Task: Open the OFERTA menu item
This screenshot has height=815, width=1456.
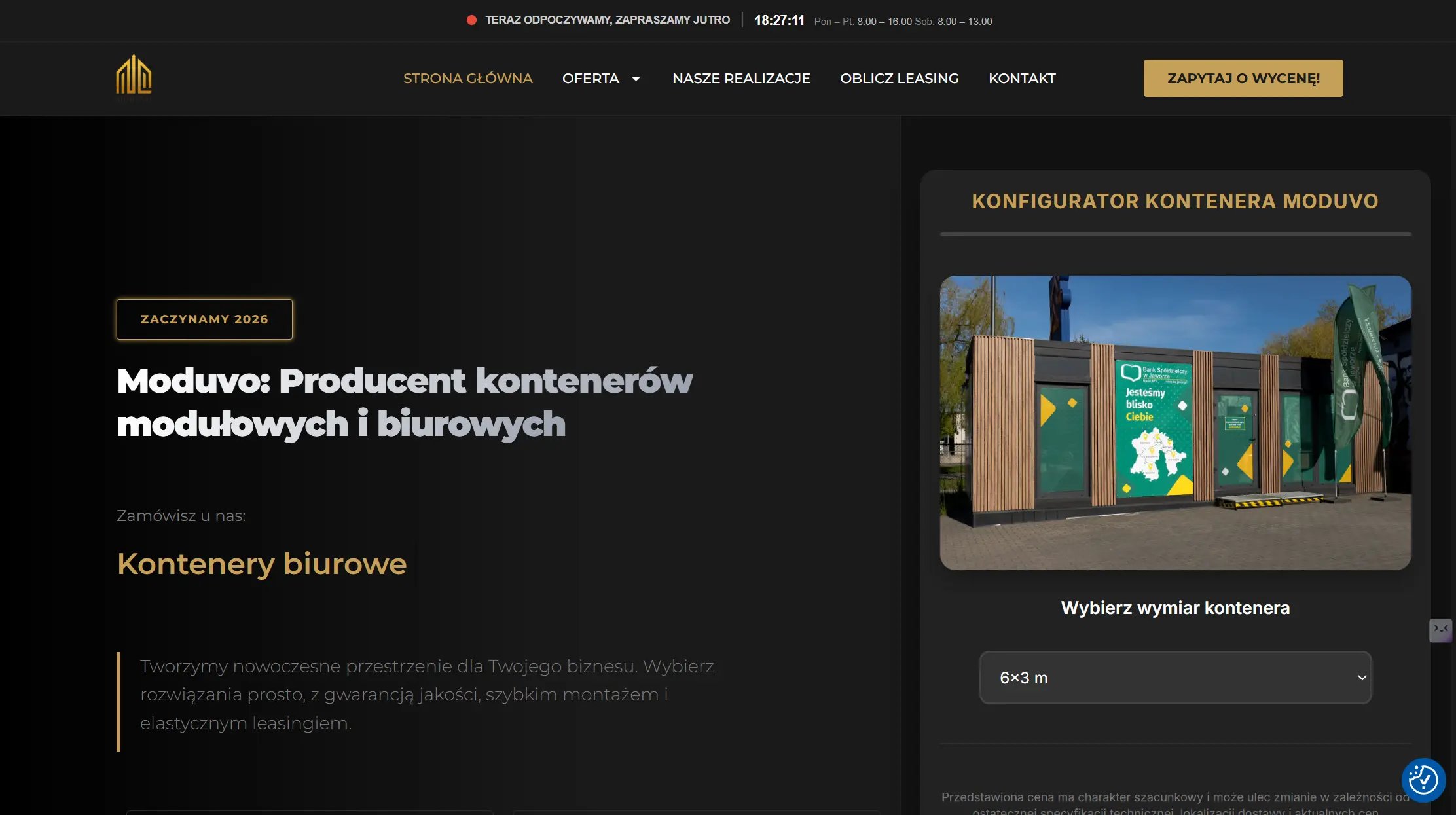Action: tap(591, 79)
